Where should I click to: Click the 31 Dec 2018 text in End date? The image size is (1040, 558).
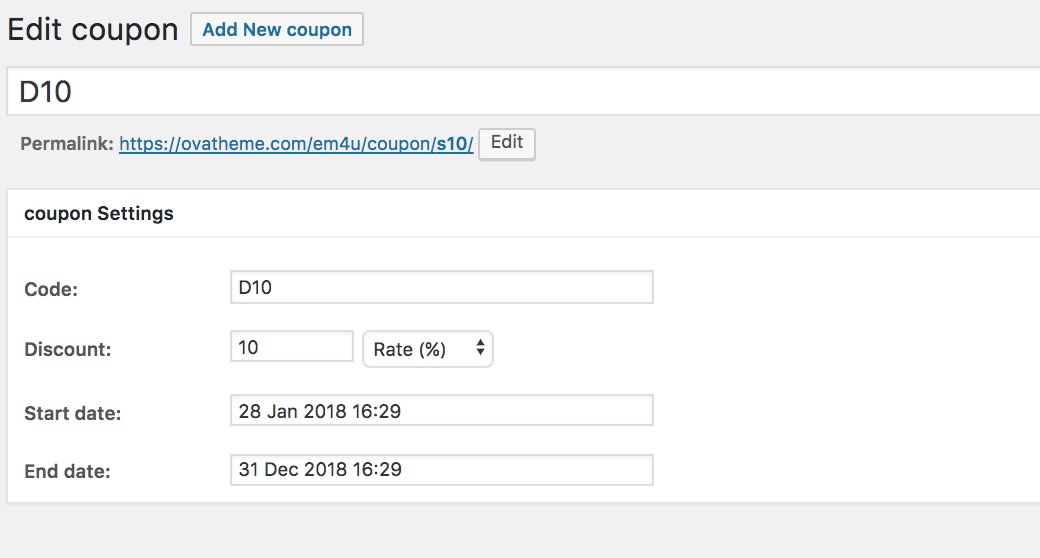pyautogui.click(x=284, y=470)
